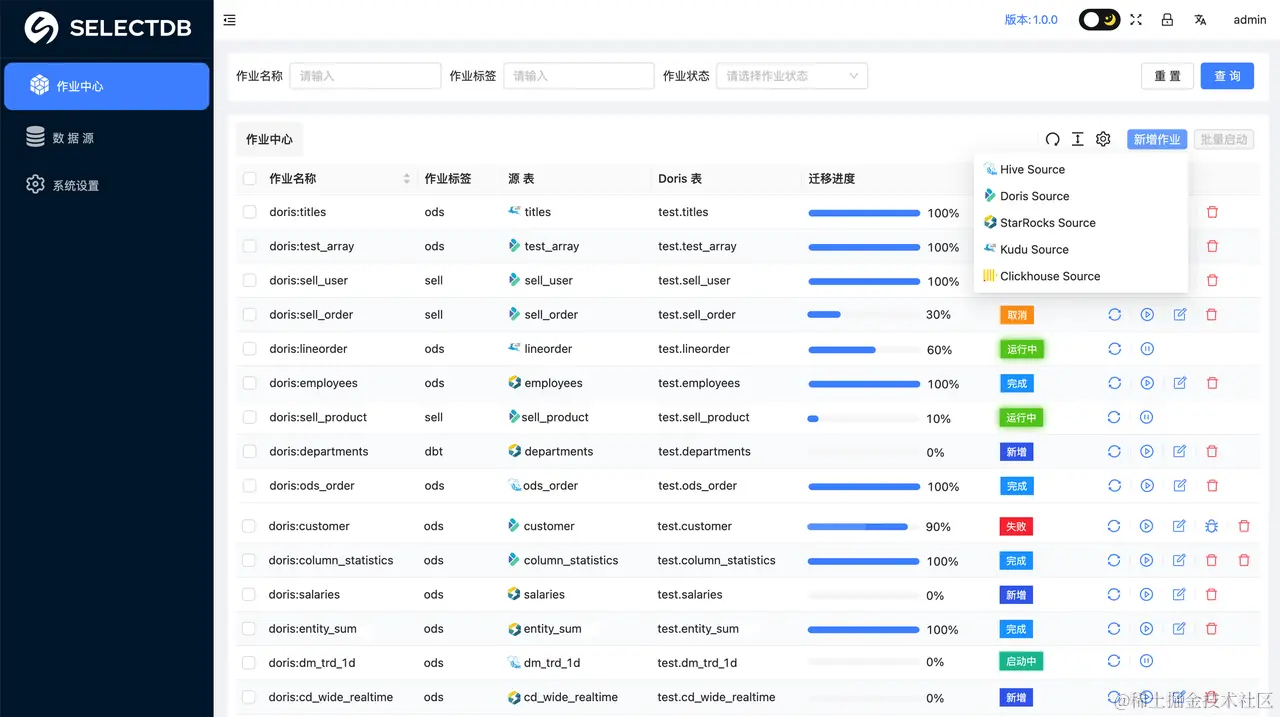Open 作业中心 in the sidebar
Screen dimensions: 1280x717
pyautogui.click(x=107, y=86)
